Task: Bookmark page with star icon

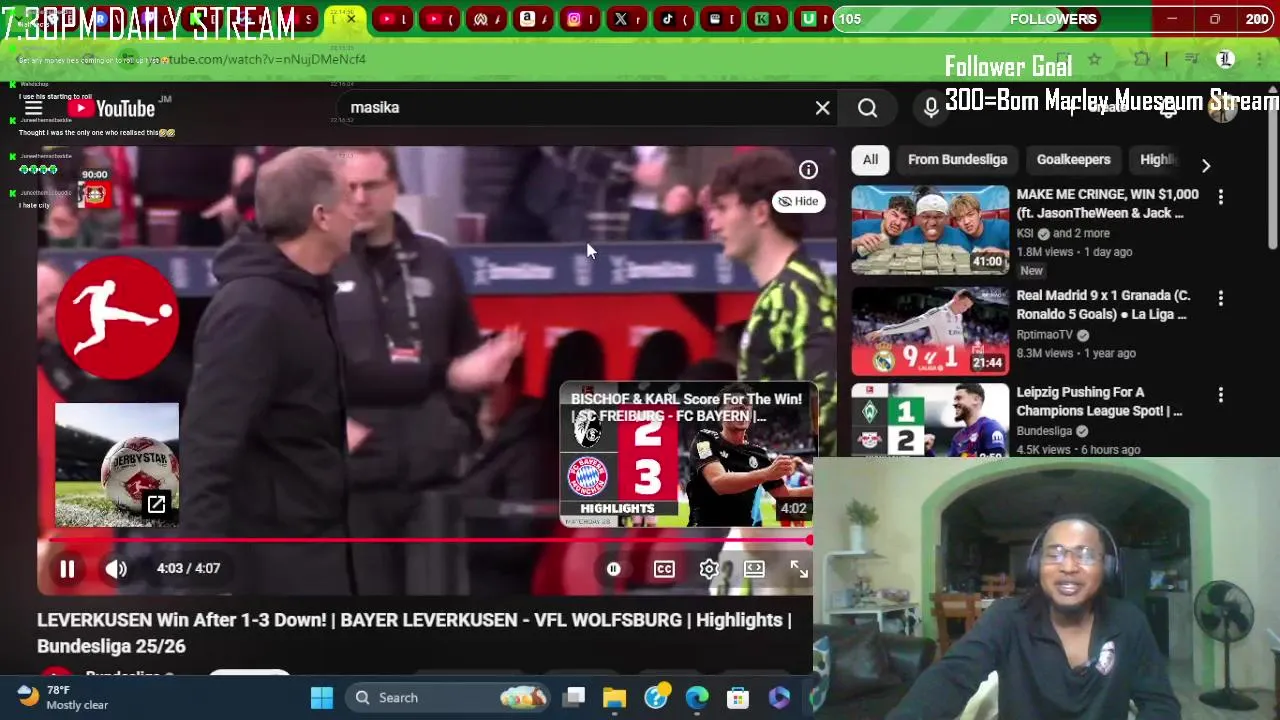Action: [x=1094, y=60]
